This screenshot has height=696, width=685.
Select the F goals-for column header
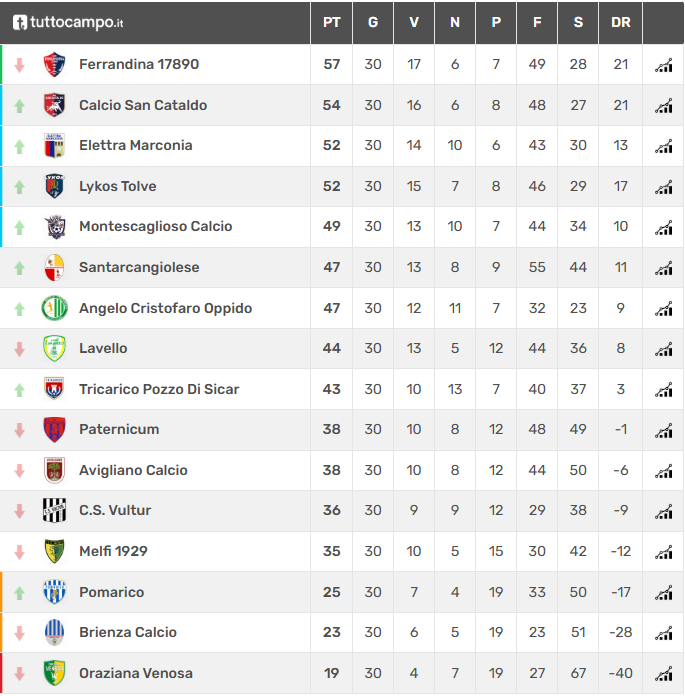[537, 22]
